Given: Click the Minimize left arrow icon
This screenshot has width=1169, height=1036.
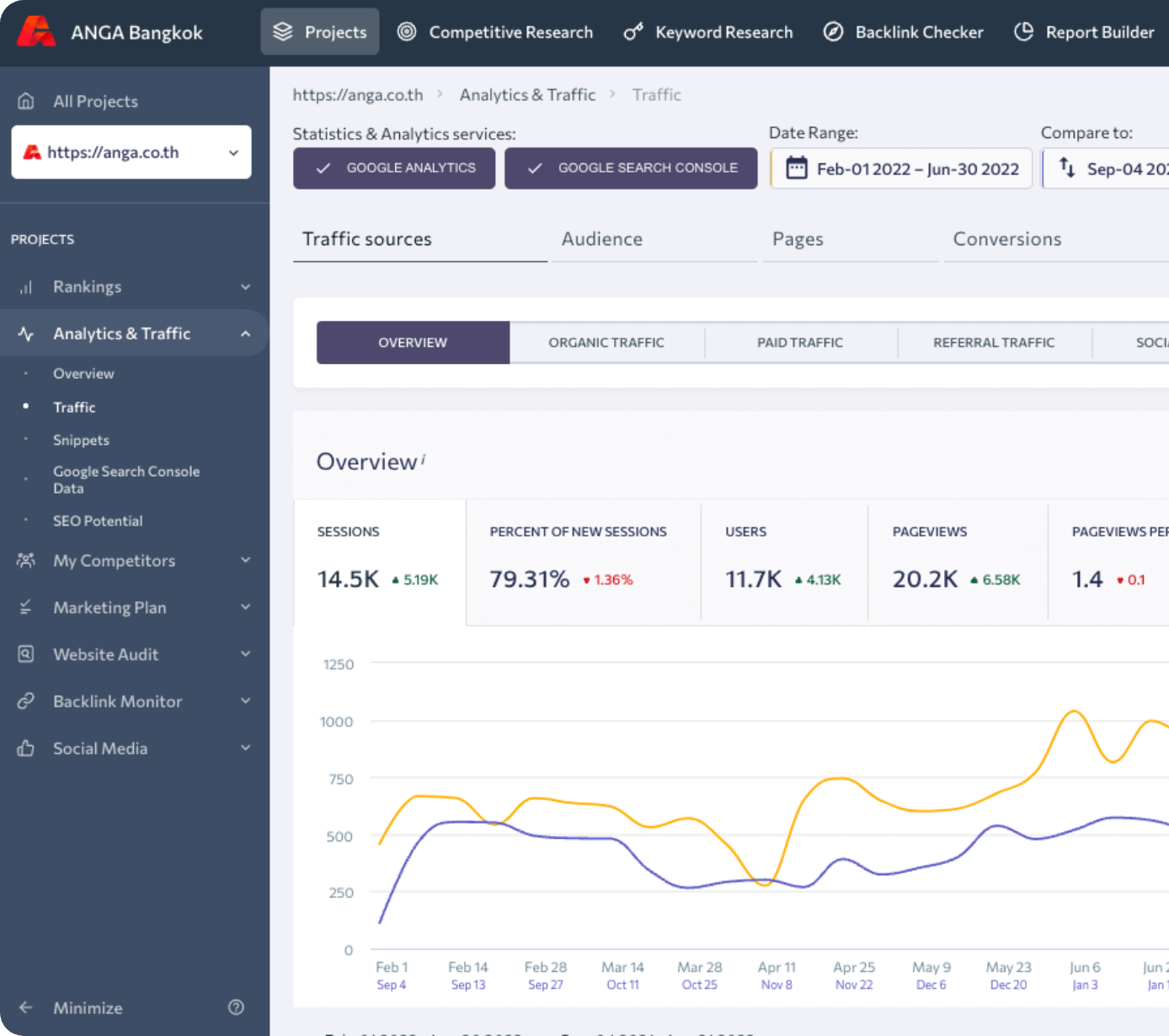Looking at the screenshot, I should pyautogui.click(x=26, y=1007).
